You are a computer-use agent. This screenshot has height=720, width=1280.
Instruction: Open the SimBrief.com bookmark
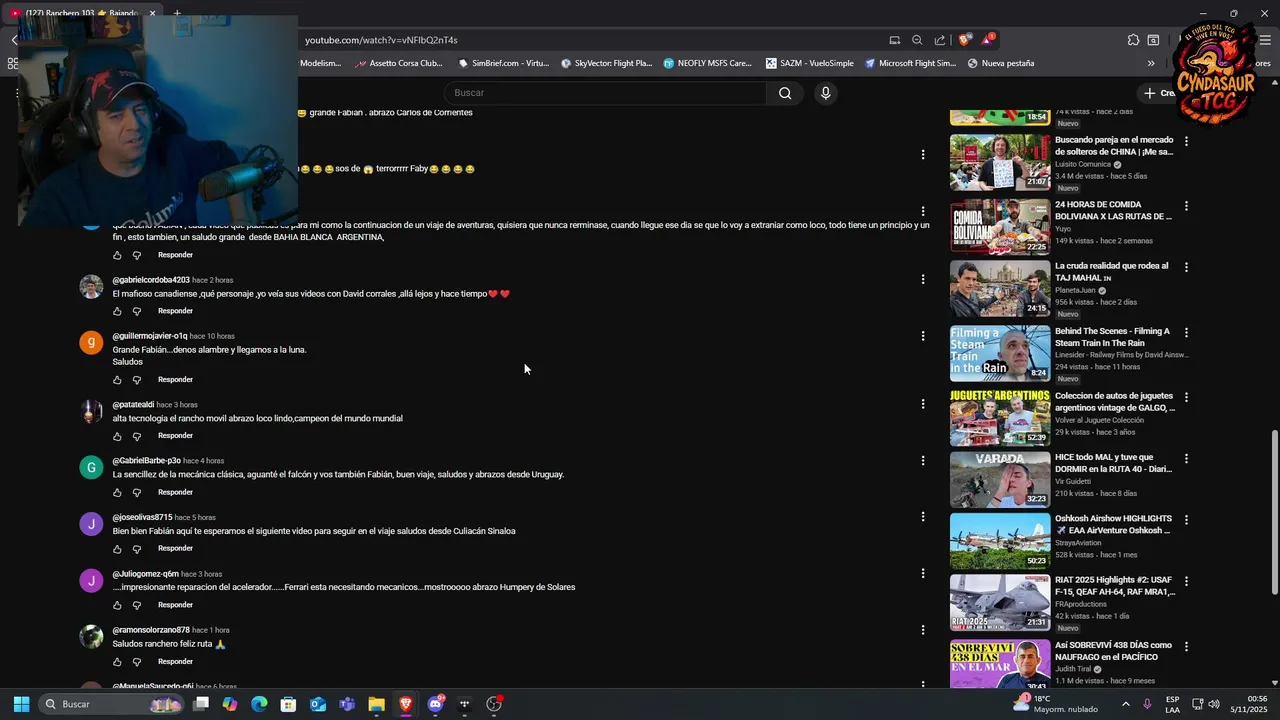[503, 63]
